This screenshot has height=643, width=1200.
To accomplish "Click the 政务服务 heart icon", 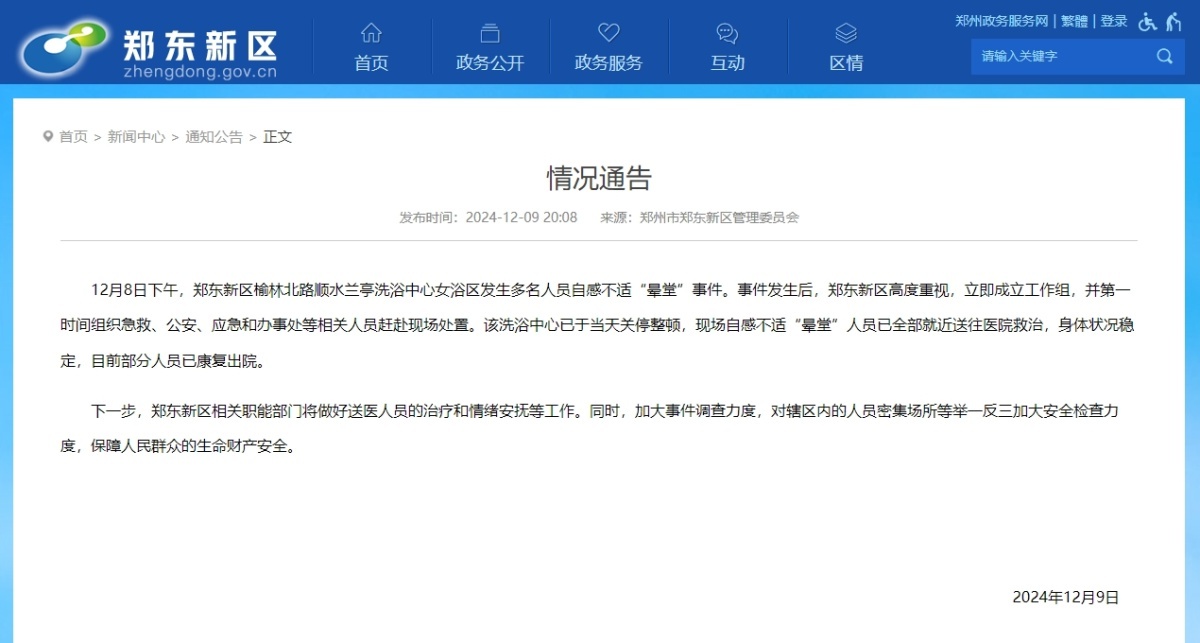I will 608,32.
